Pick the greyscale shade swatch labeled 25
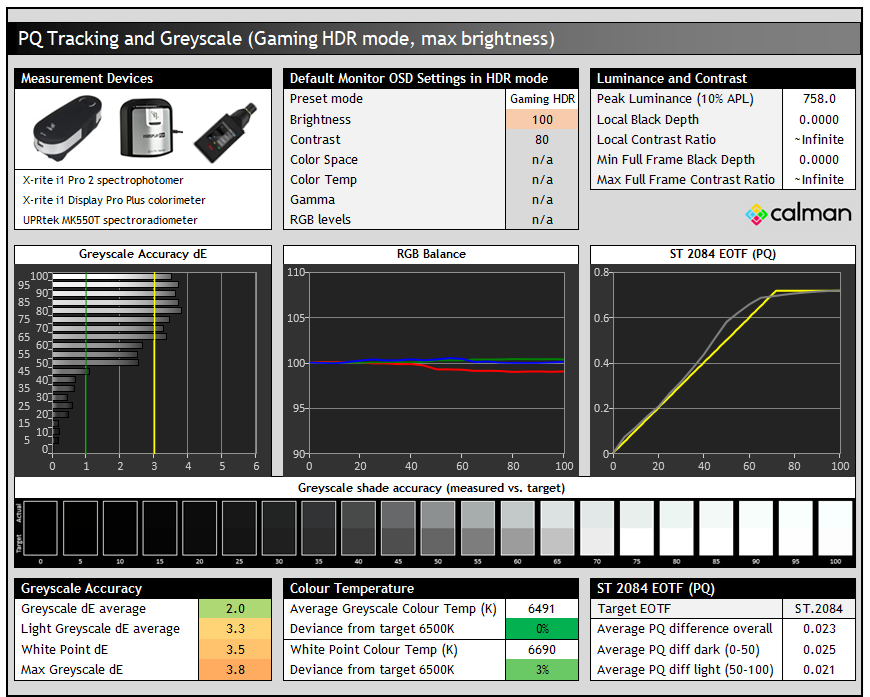Screen dimensions: 870x697 click(x=240, y=529)
